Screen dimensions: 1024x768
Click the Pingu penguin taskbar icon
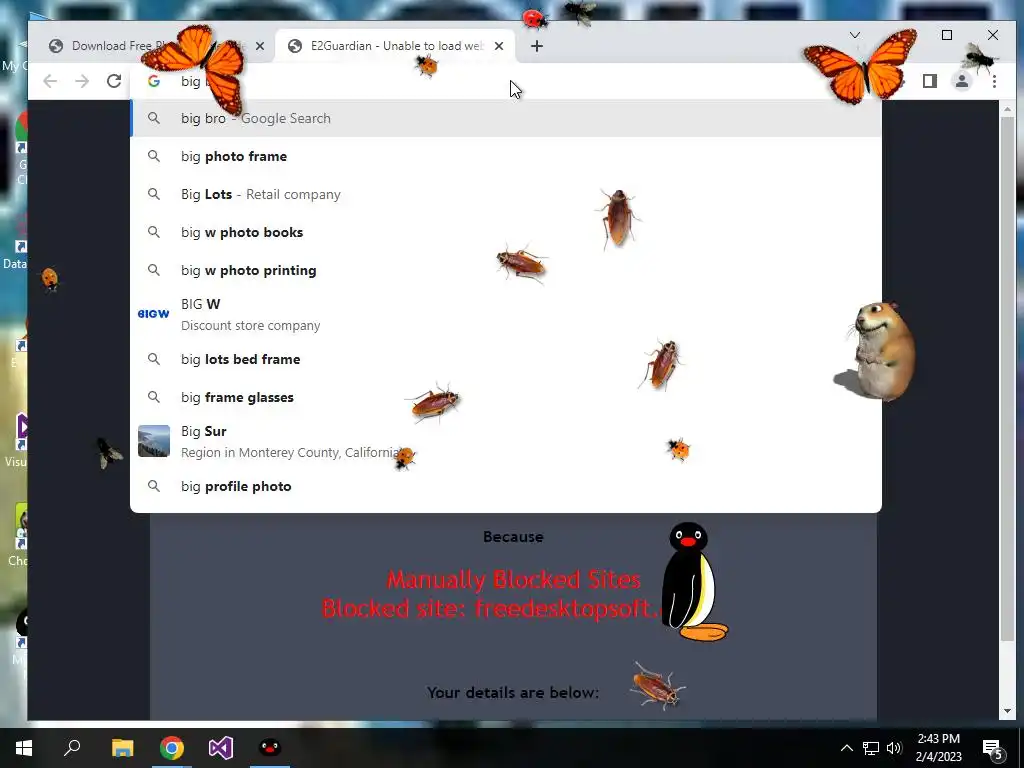[x=270, y=748]
